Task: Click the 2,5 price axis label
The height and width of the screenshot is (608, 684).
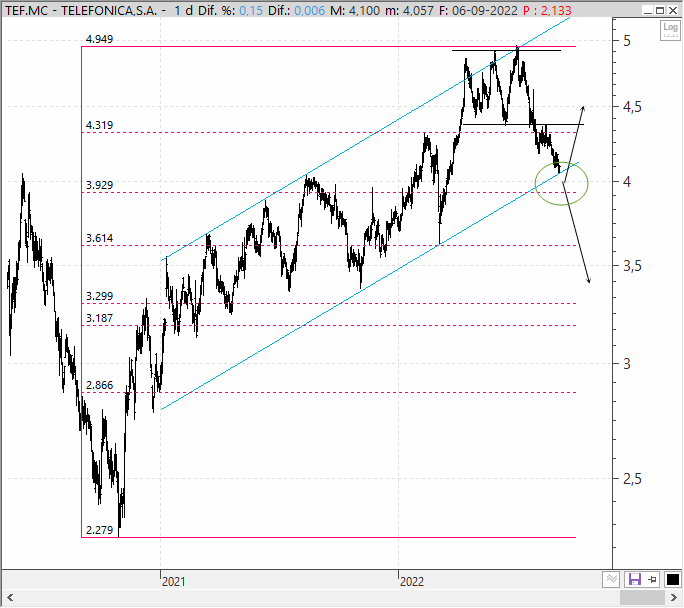Action: (632, 479)
